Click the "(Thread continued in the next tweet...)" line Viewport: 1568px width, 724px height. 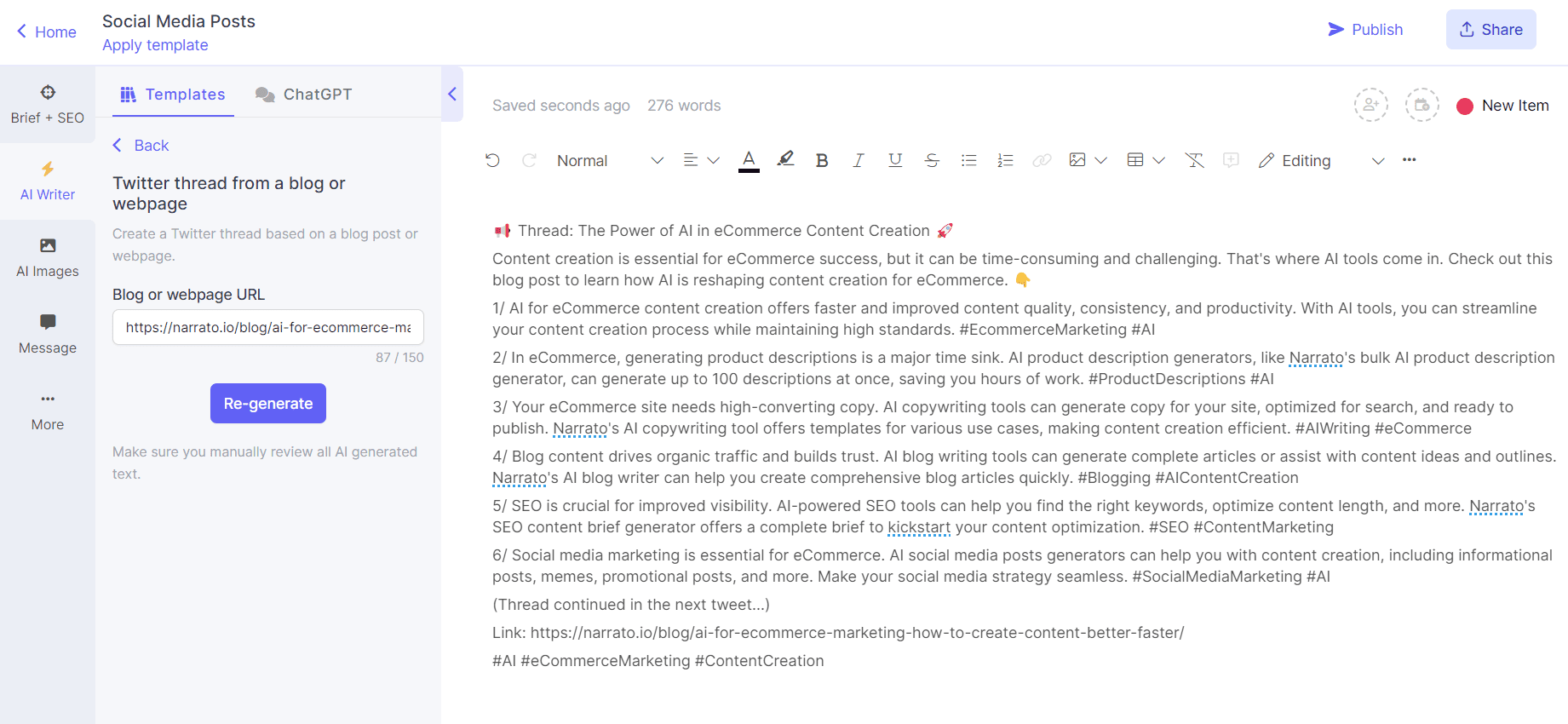tap(631, 605)
